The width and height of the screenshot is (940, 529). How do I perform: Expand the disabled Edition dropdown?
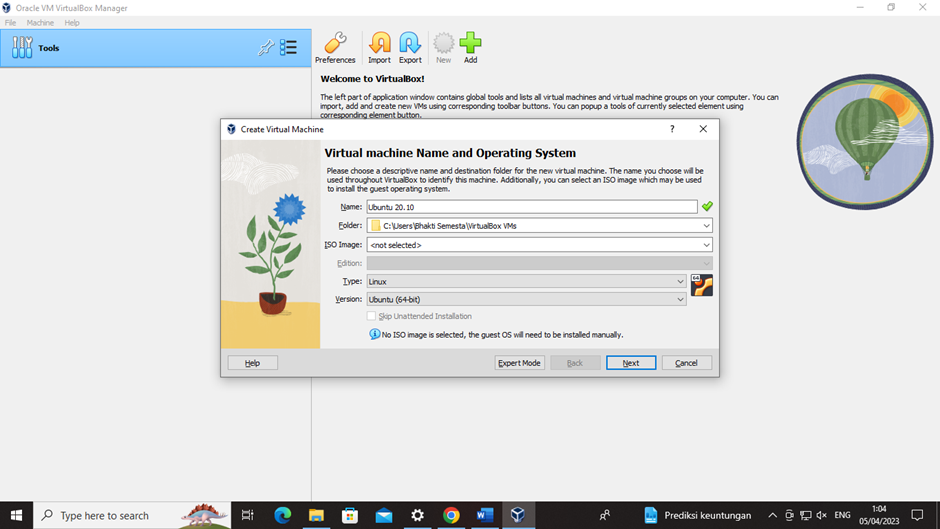(706, 263)
